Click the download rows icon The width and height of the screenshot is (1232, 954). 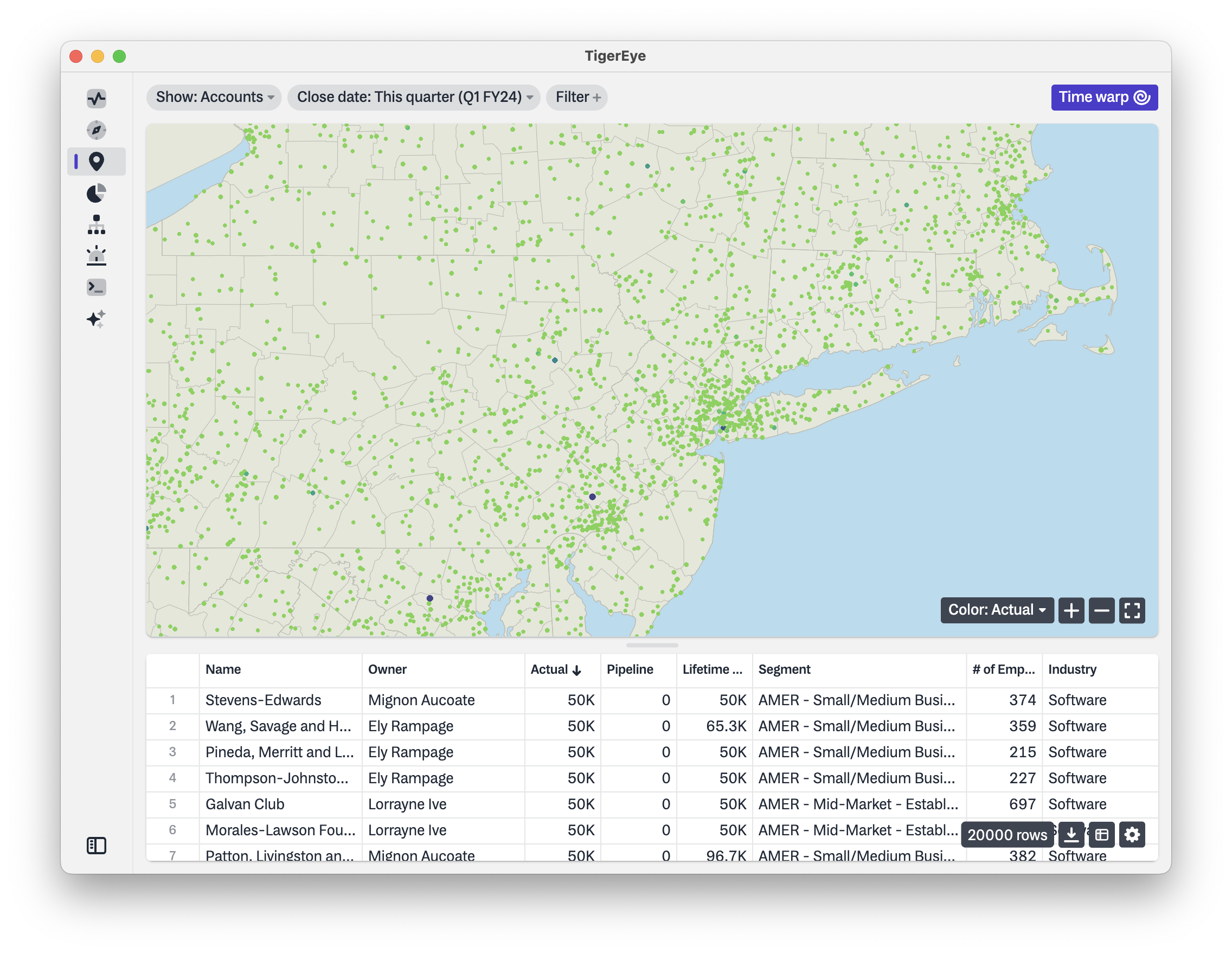tap(1071, 834)
